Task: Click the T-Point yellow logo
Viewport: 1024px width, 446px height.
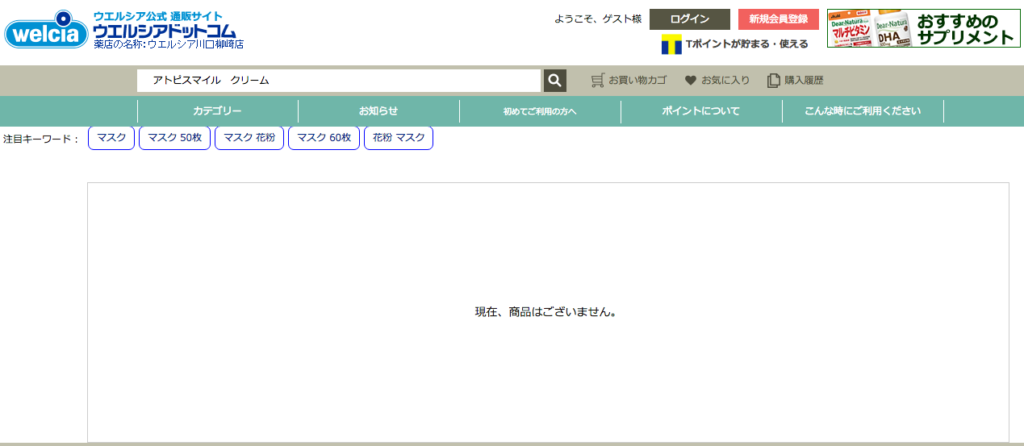Action: tap(671, 44)
